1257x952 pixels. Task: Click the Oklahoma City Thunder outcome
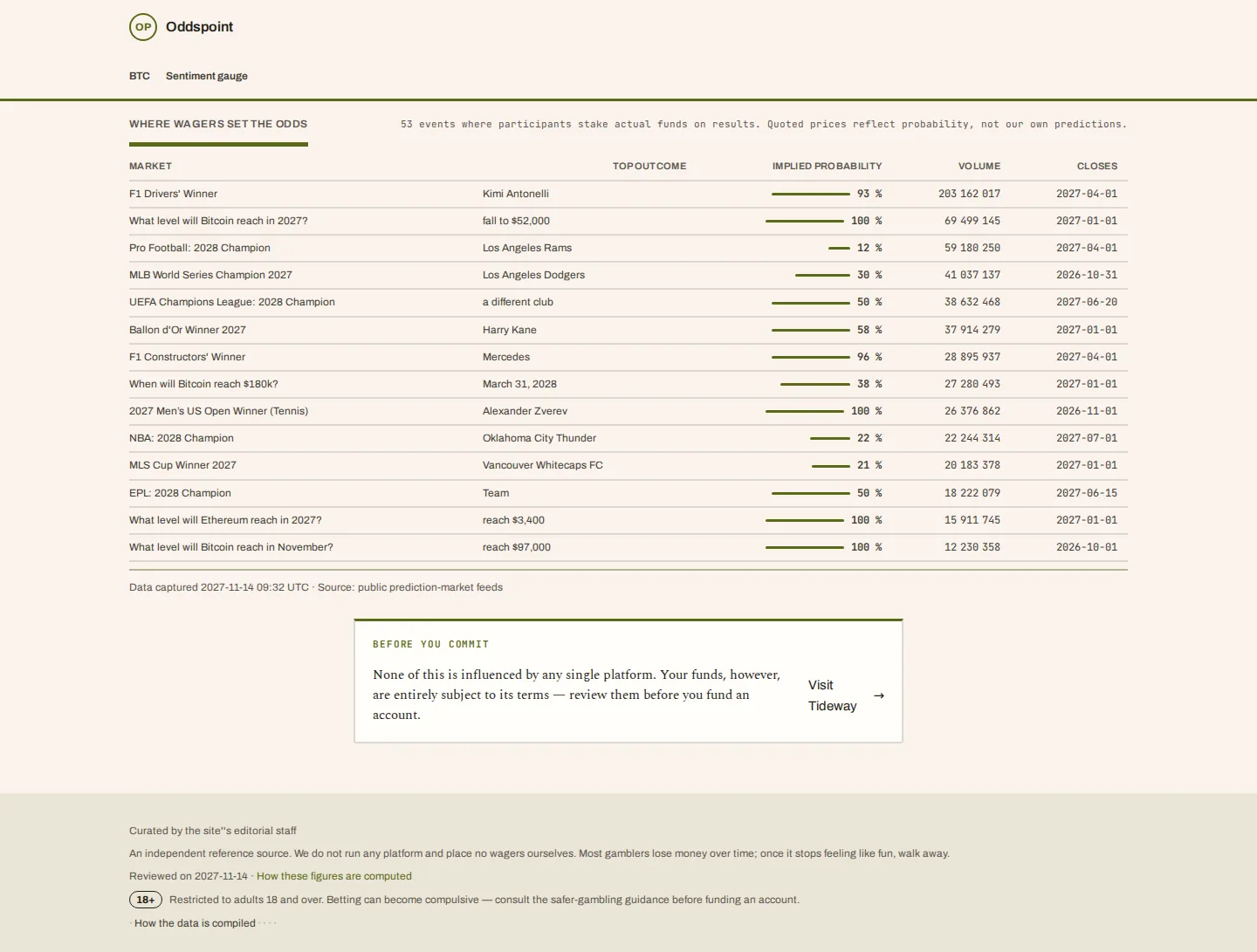tap(539, 438)
